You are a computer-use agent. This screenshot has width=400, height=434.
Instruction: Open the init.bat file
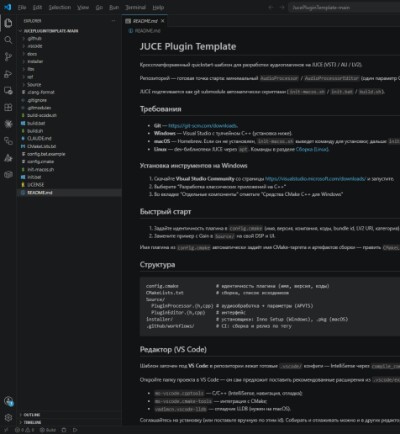pos(69,177)
